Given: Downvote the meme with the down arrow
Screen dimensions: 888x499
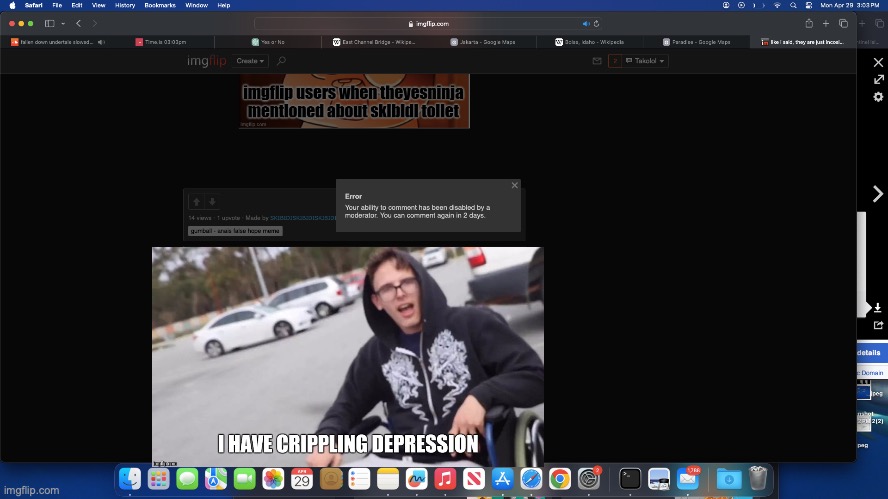Looking at the screenshot, I should point(212,202).
